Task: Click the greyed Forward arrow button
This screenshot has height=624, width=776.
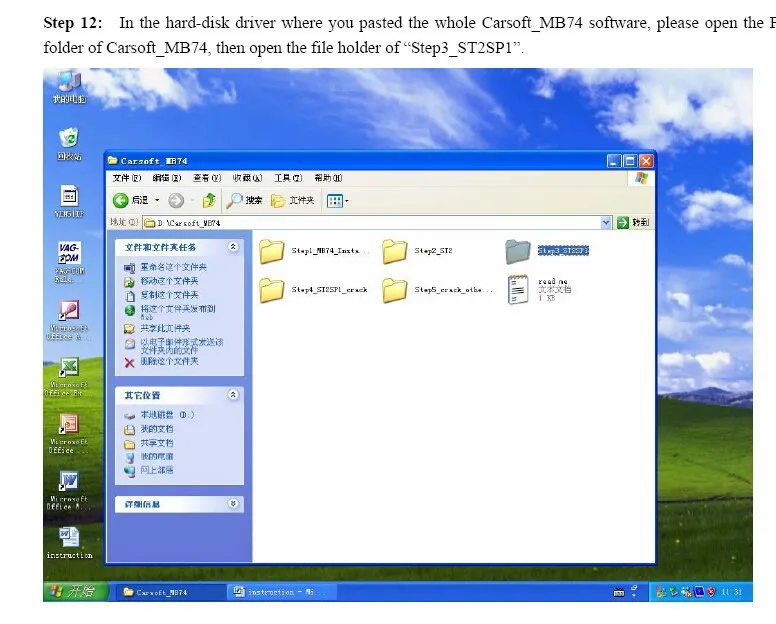Action: coord(176,200)
